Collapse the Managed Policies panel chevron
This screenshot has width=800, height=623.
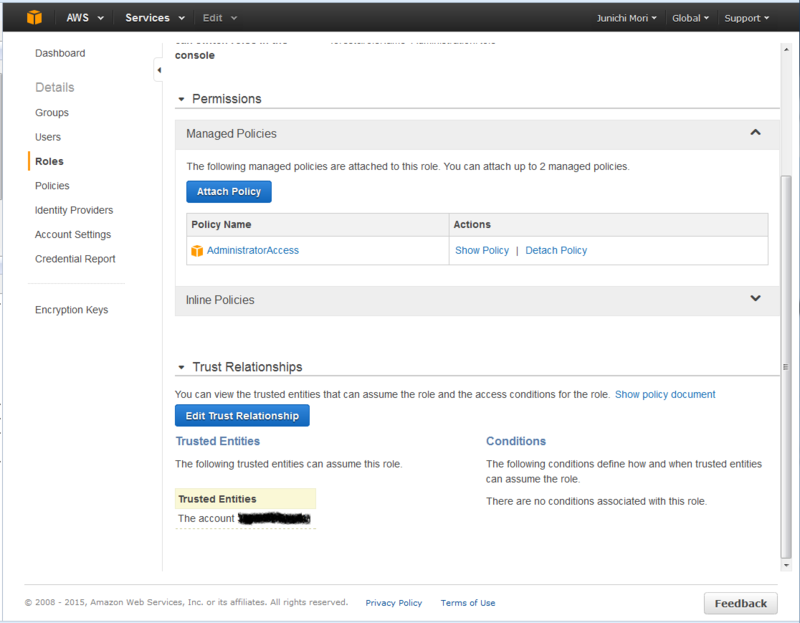pyautogui.click(x=756, y=133)
